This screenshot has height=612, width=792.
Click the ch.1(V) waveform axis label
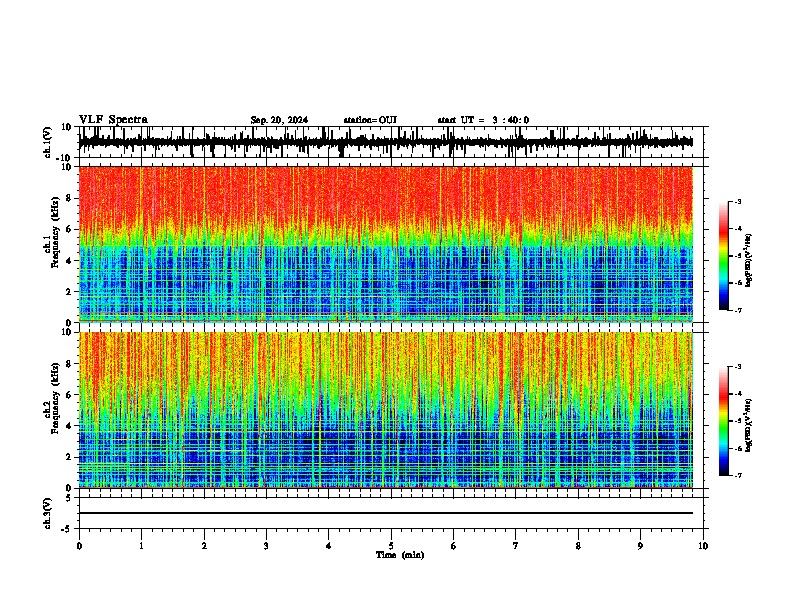(48, 142)
